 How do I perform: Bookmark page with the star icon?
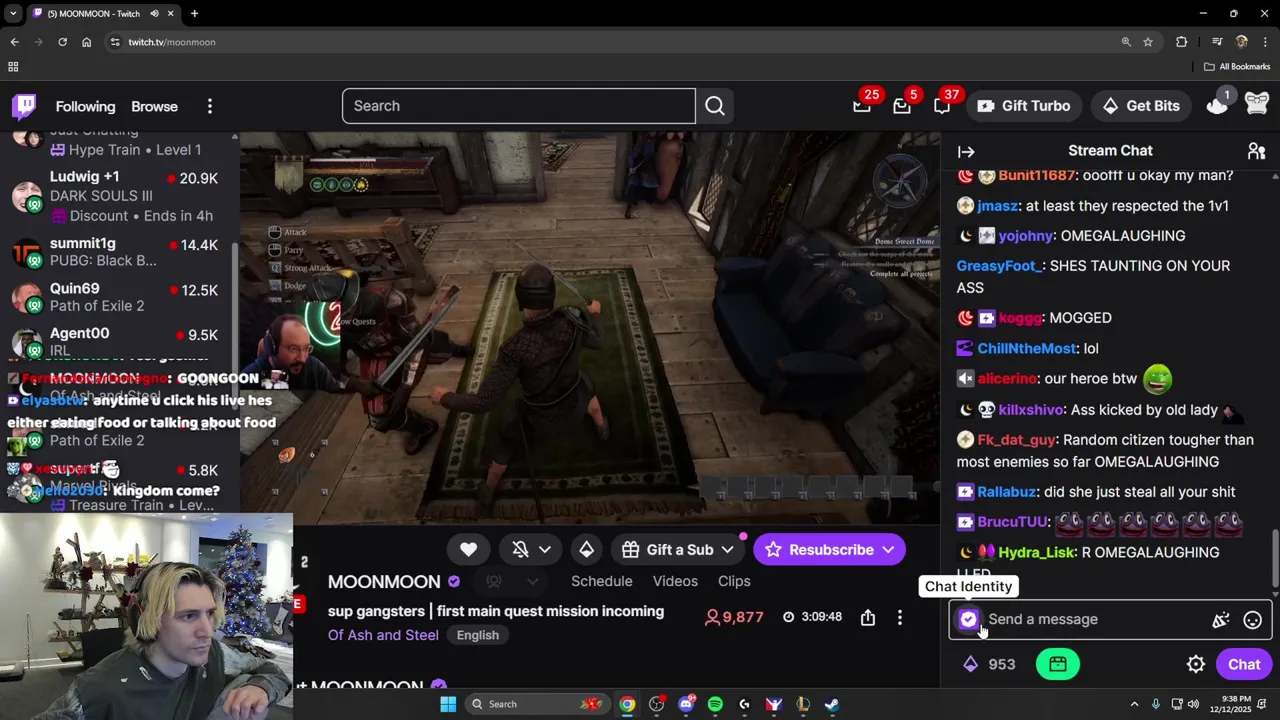click(1148, 42)
